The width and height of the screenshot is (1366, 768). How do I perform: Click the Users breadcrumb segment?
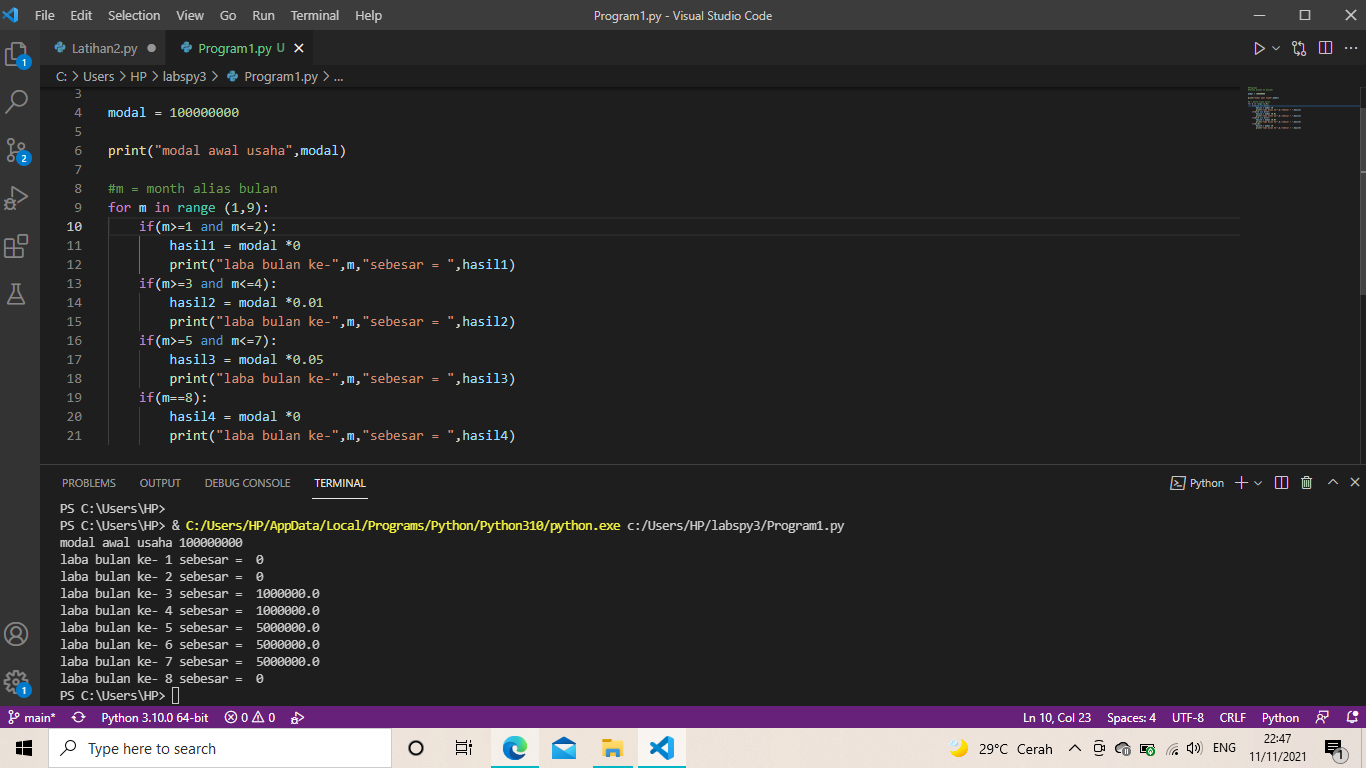[99, 76]
